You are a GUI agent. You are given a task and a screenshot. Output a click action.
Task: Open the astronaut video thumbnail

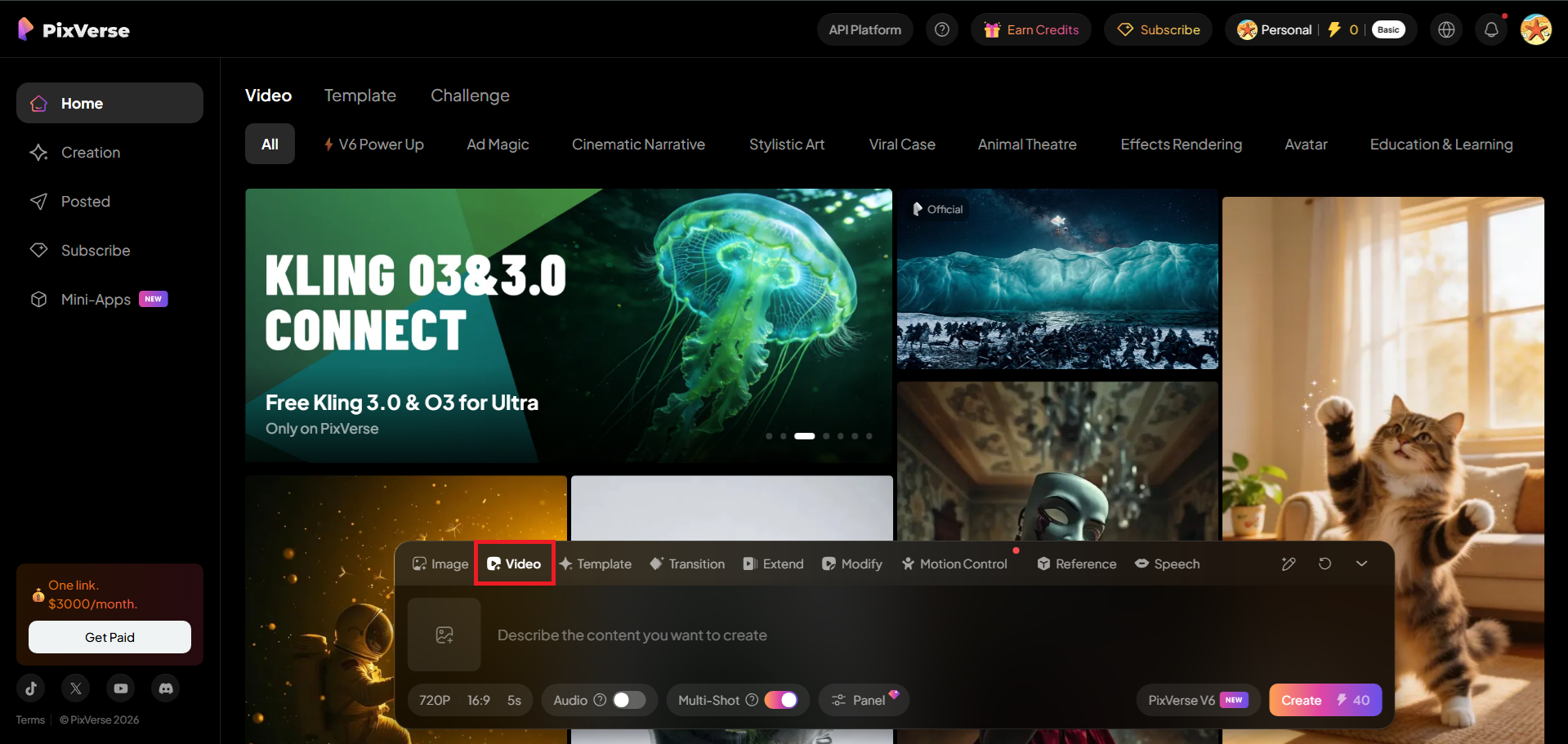[406, 609]
